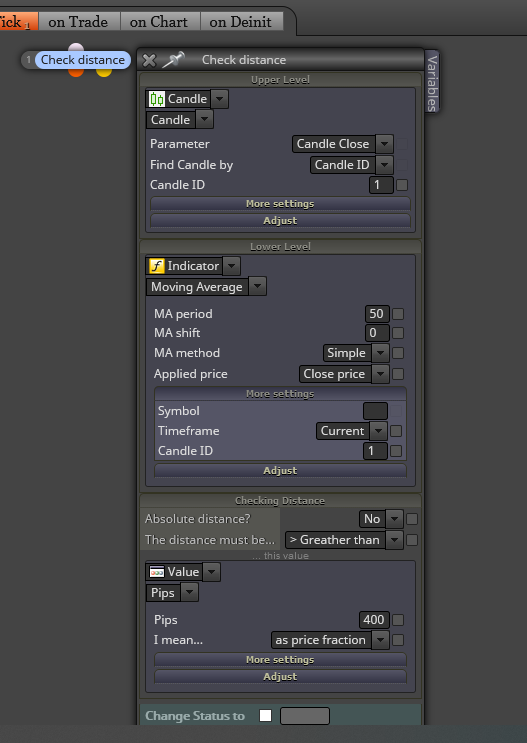Expand More settings under Pips value
Viewport: 527px width, 743px height.
tap(280, 660)
